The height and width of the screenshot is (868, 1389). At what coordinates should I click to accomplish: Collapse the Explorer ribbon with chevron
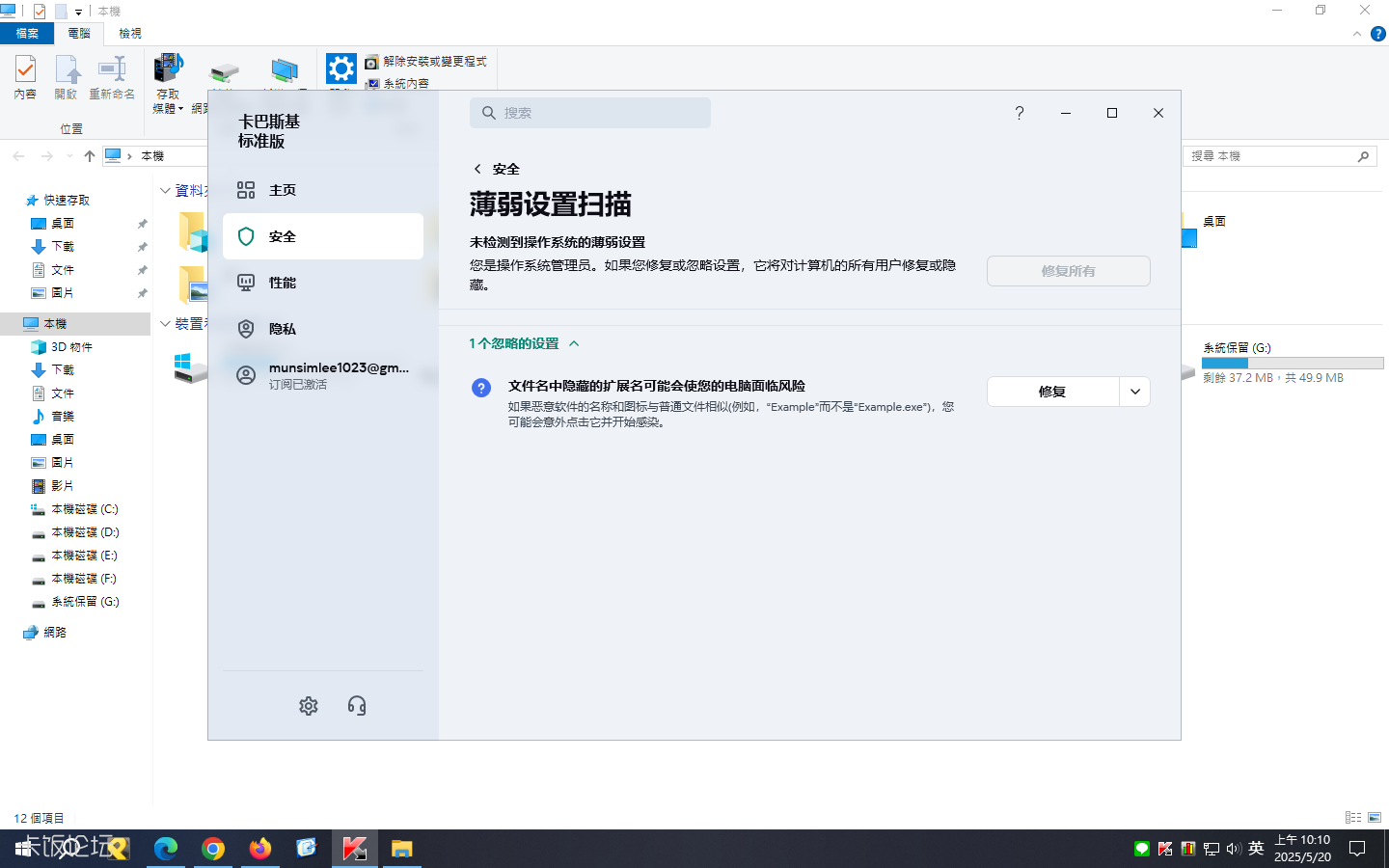click(1357, 34)
